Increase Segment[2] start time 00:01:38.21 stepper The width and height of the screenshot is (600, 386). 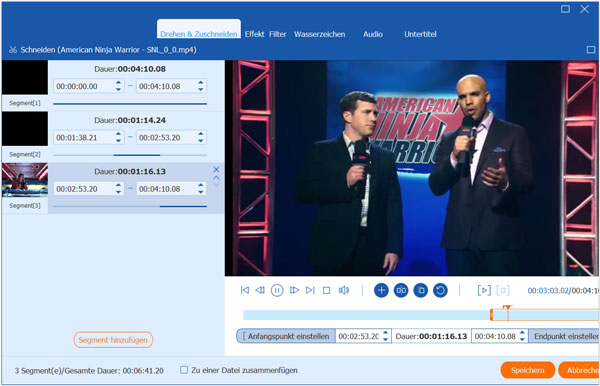click(x=118, y=134)
